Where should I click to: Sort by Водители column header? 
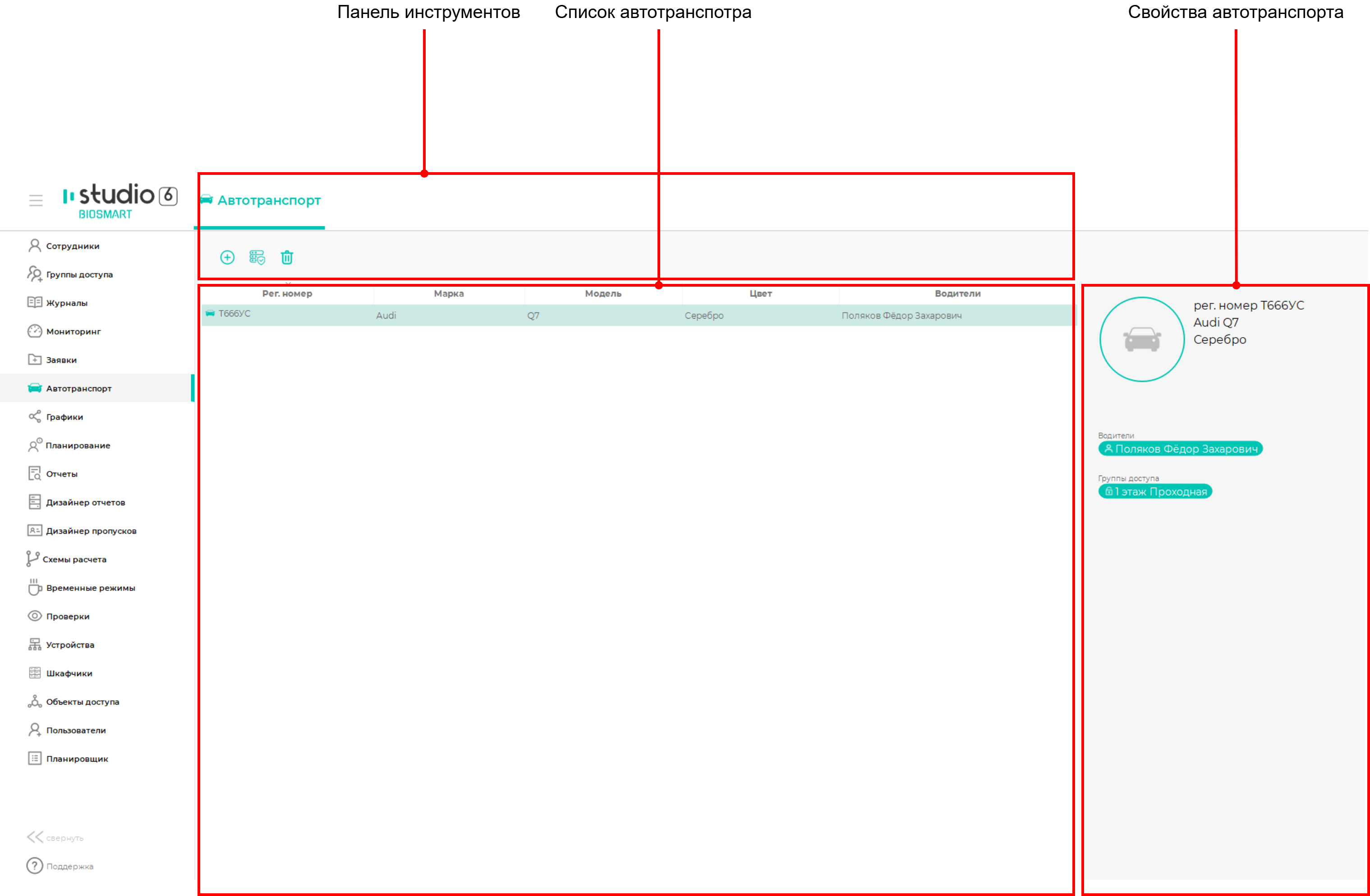pos(957,293)
